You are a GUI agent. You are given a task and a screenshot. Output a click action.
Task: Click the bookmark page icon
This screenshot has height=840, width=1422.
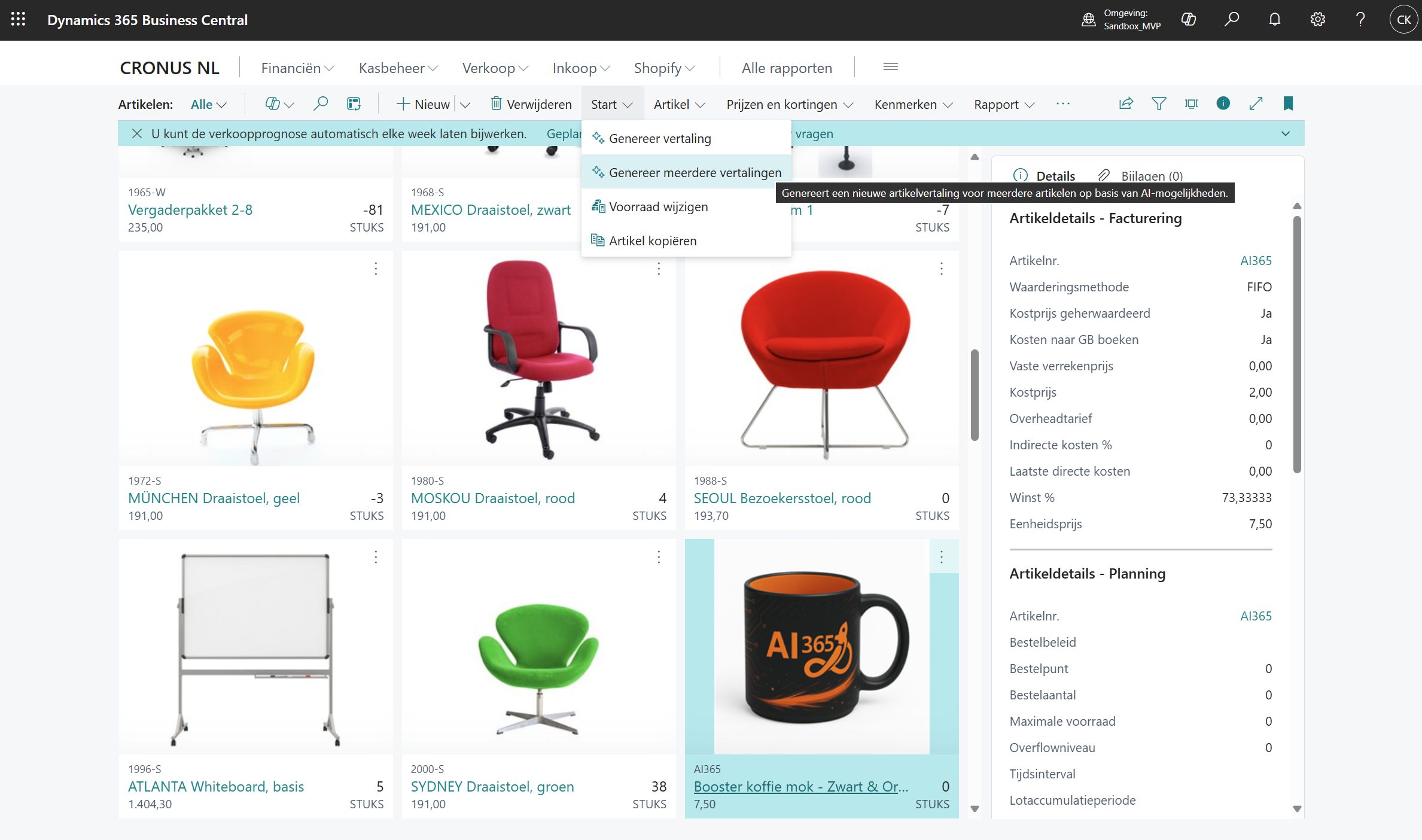pos(1288,104)
